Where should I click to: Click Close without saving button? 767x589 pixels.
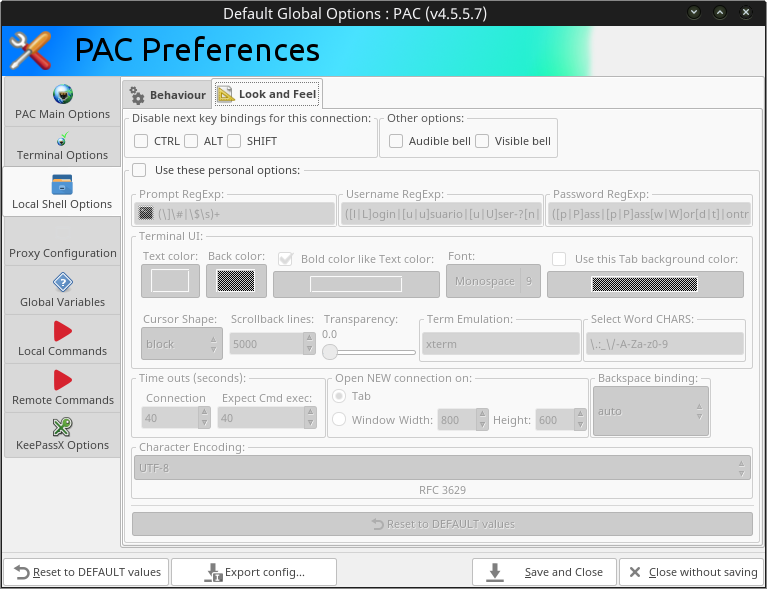coord(692,572)
